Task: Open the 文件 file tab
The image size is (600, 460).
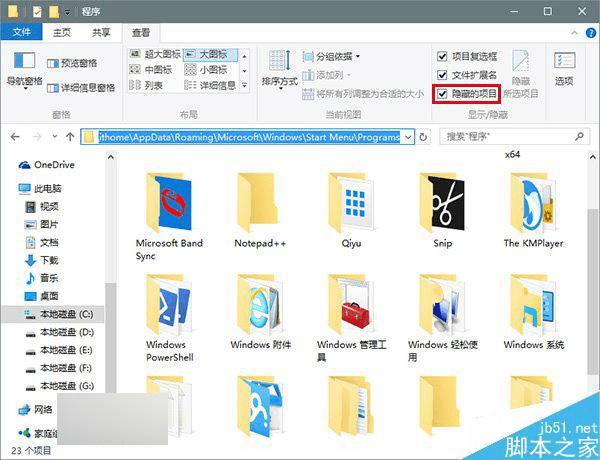Action: pyautogui.click(x=21, y=32)
